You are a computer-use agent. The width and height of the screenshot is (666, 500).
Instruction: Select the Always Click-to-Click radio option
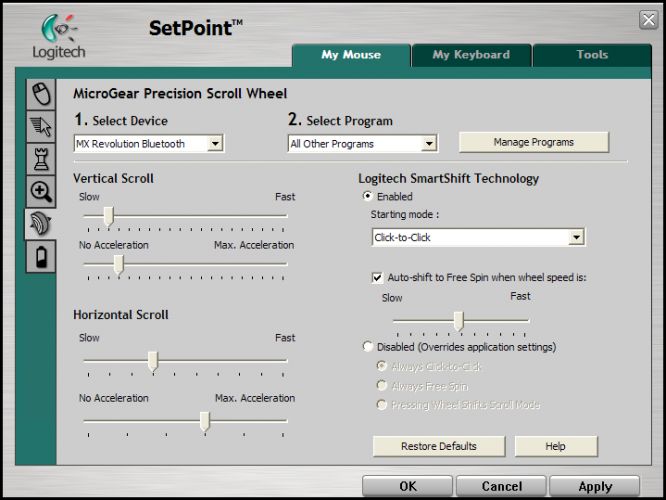[382, 366]
